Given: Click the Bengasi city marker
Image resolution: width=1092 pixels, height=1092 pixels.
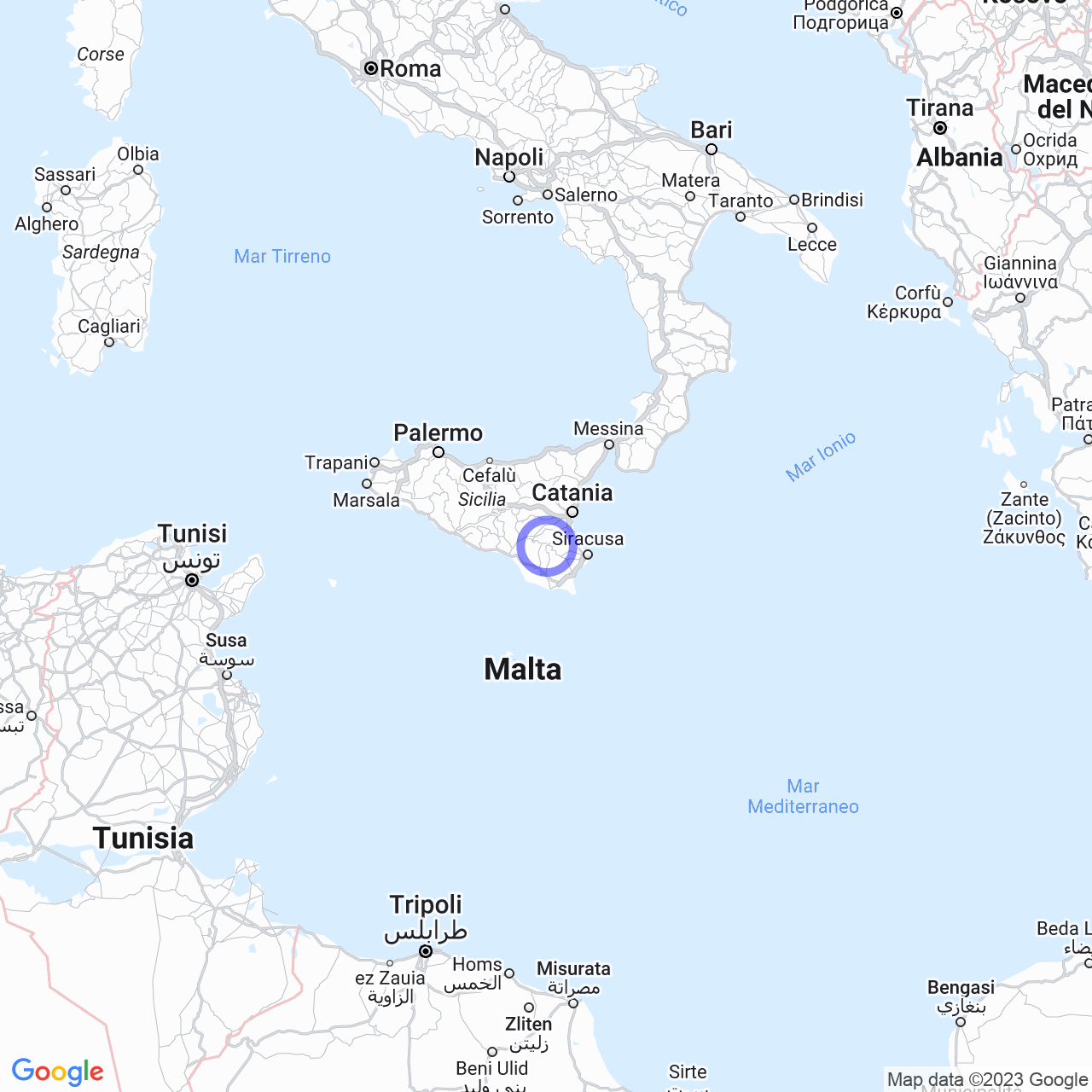Looking at the screenshot, I should tap(961, 1022).
